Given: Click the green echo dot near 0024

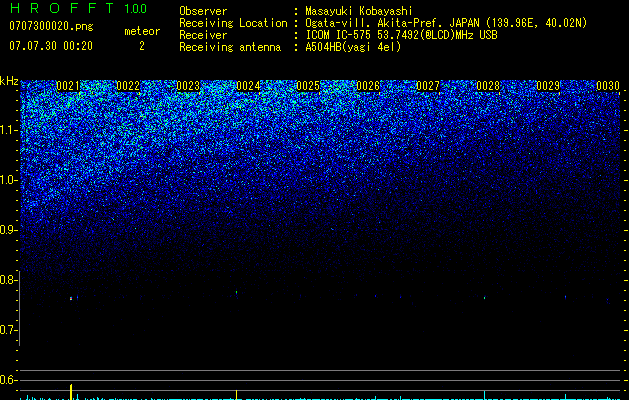Looking at the screenshot, I should (x=237, y=292).
